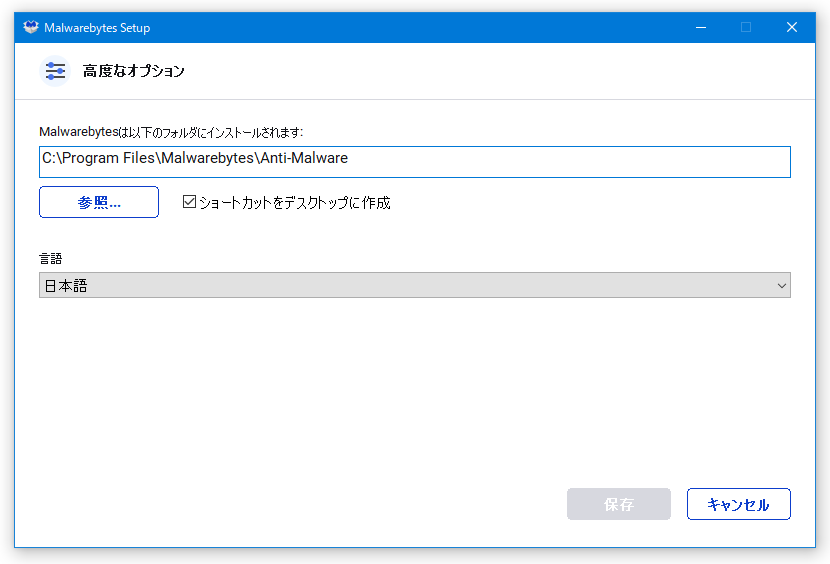Click the Malwarebytes logo in title bar

(31, 27)
